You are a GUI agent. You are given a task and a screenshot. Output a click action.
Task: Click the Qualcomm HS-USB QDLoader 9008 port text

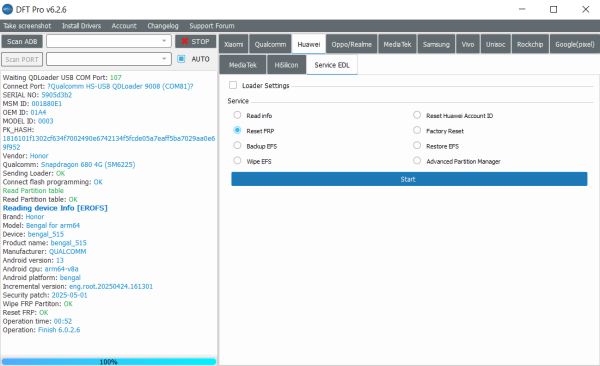pos(120,86)
